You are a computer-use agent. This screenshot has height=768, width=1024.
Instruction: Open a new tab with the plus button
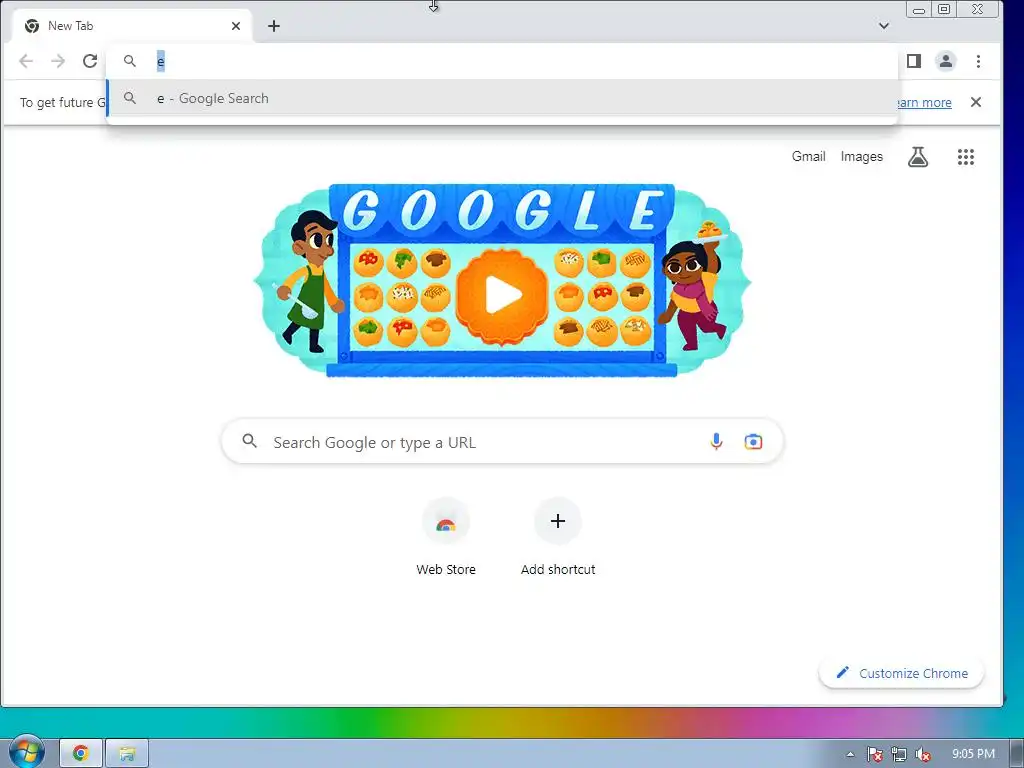[x=274, y=26]
